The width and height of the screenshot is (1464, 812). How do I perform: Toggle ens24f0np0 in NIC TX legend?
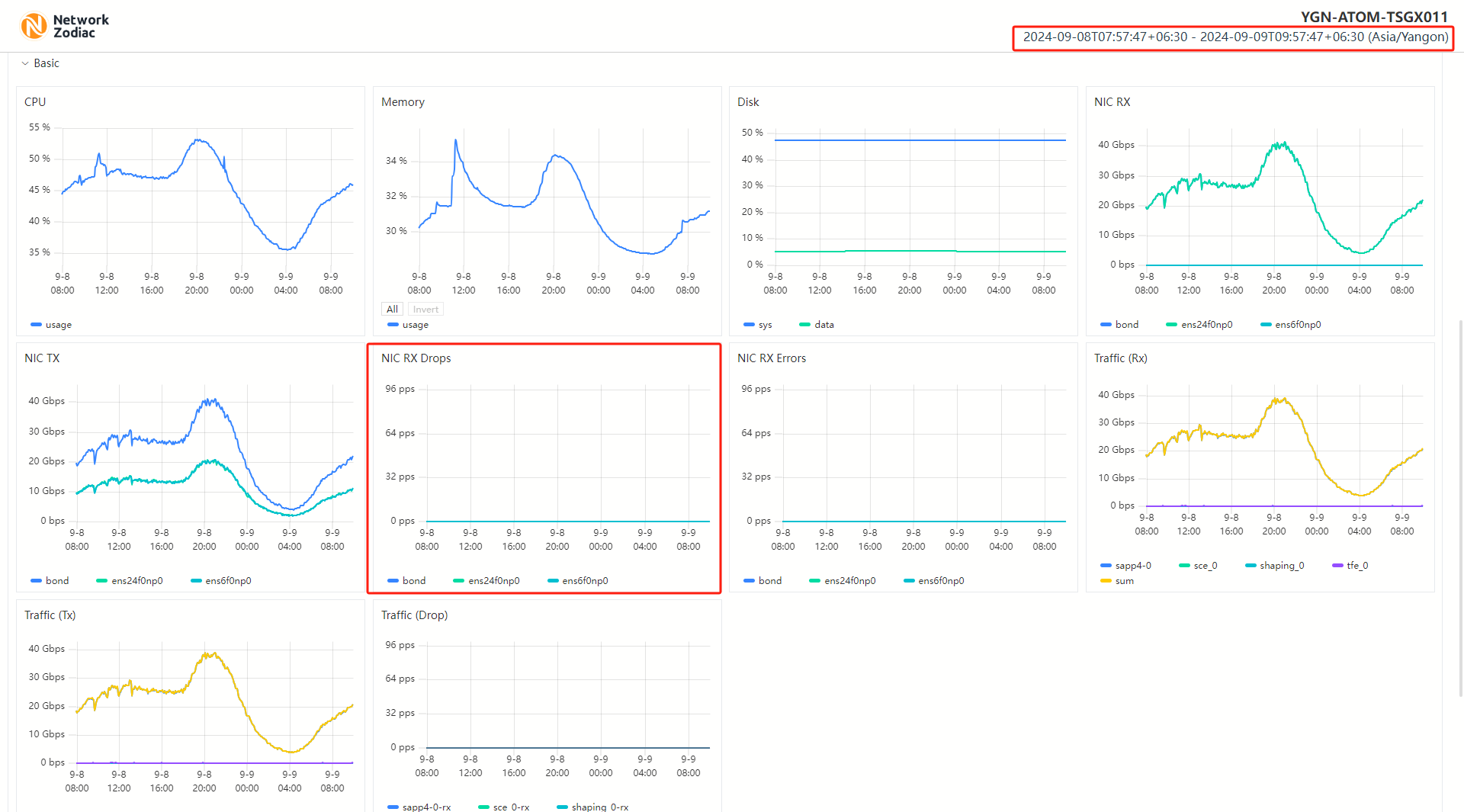coord(130,581)
